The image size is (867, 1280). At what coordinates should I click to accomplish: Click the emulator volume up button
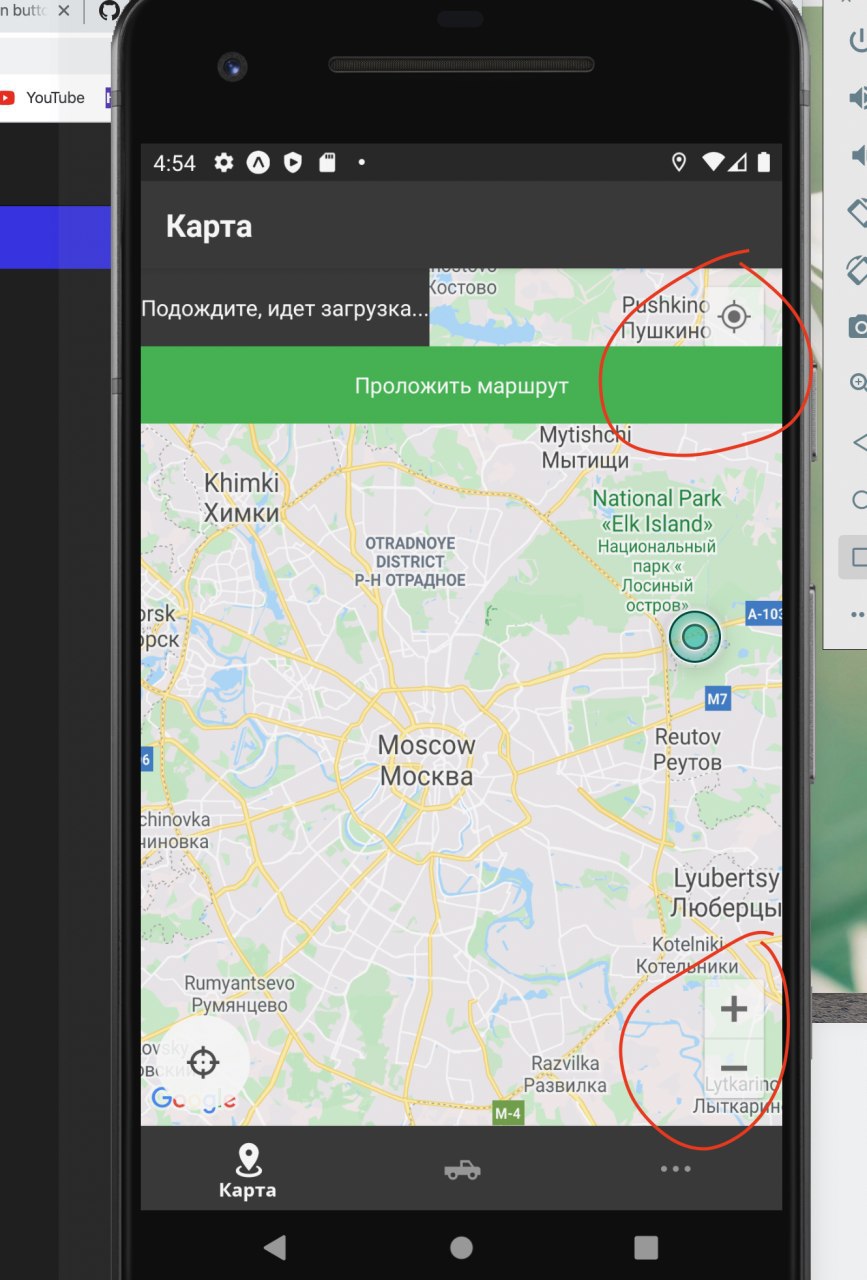pyautogui.click(x=857, y=98)
